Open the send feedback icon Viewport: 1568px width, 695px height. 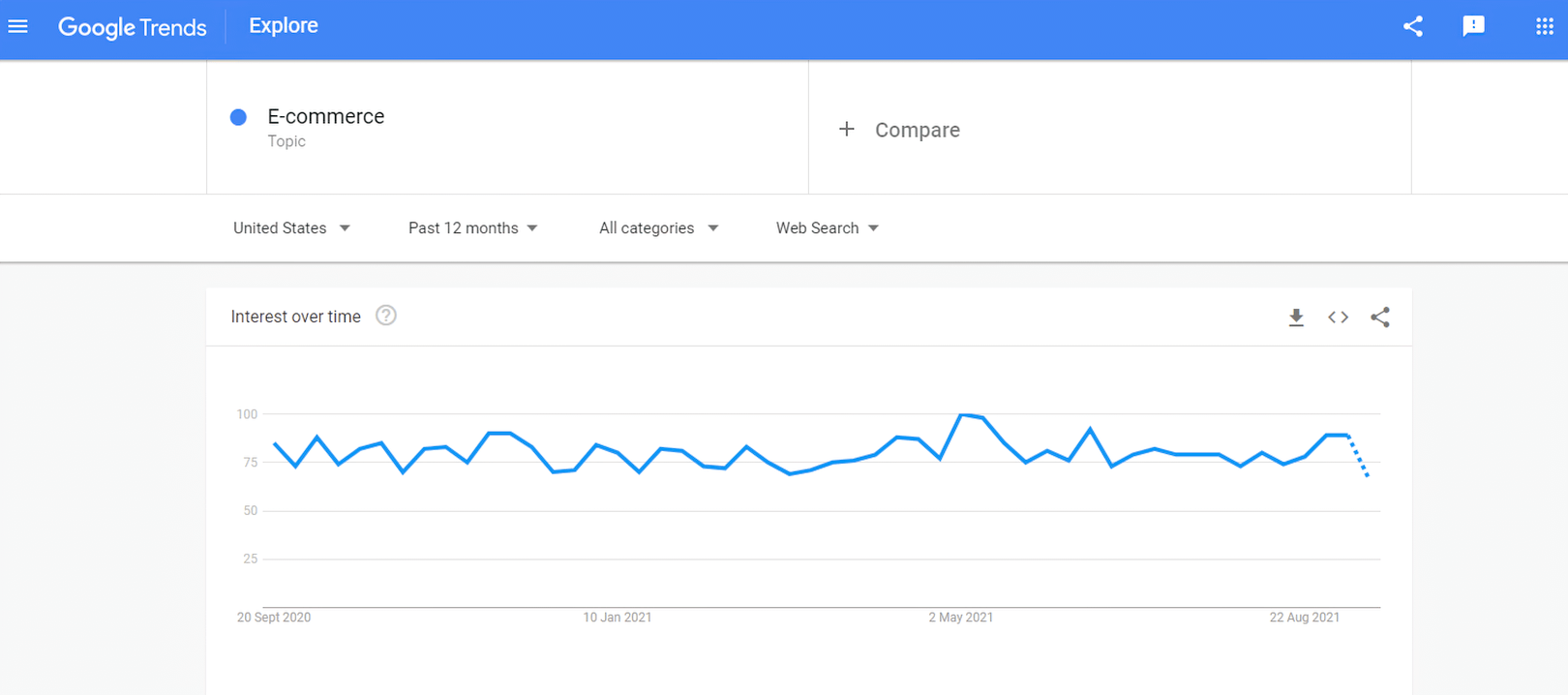(x=1473, y=26)
